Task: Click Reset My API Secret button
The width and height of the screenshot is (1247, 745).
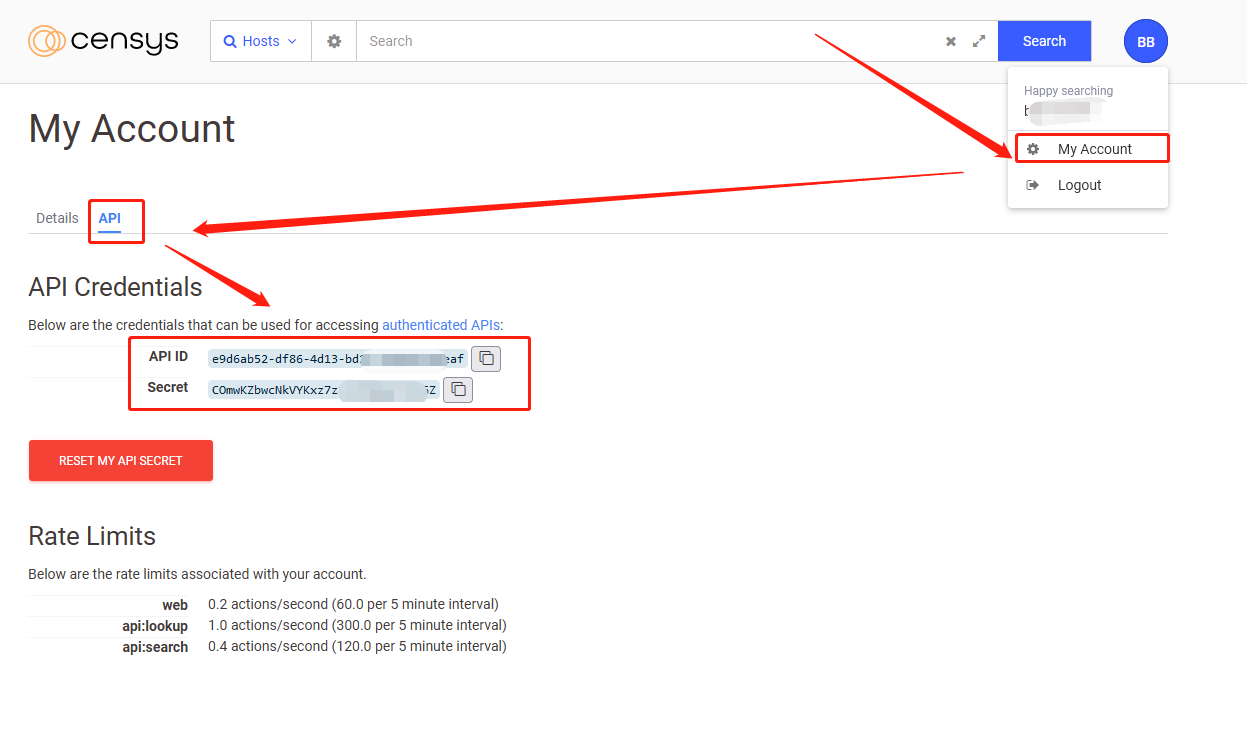Action: 121,461
